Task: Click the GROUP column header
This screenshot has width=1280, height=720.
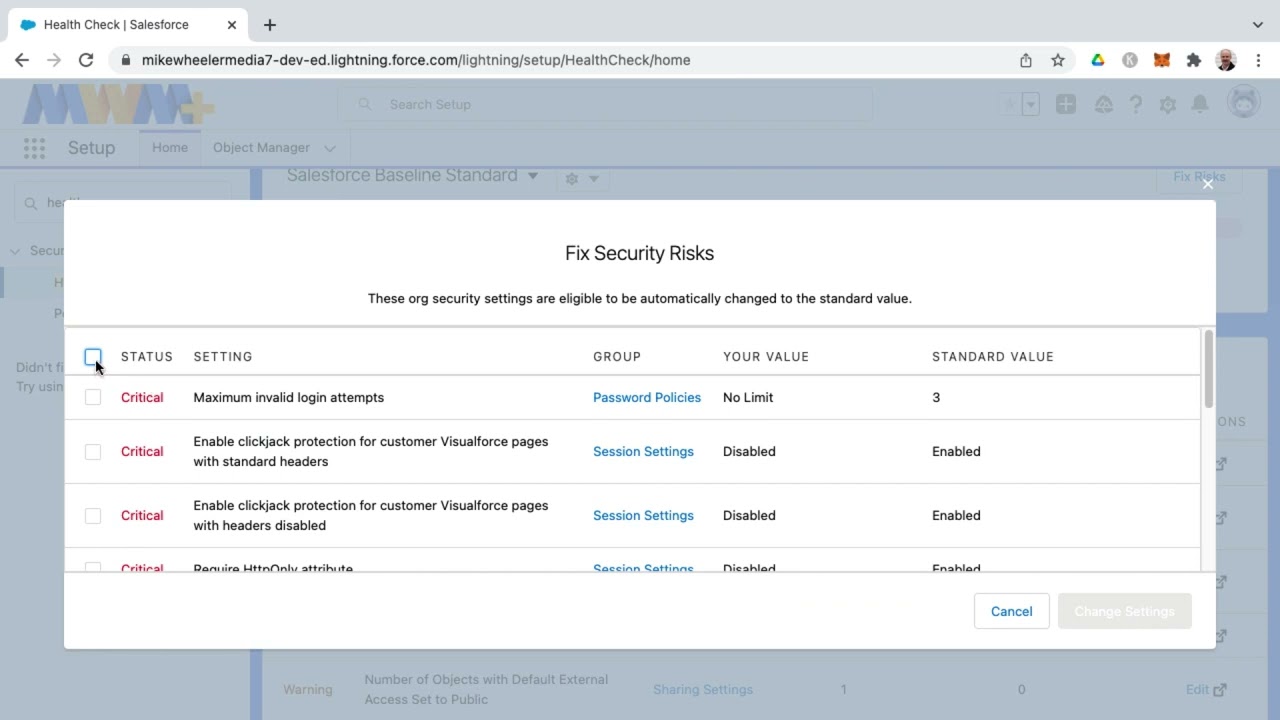Action: [617, 357]
